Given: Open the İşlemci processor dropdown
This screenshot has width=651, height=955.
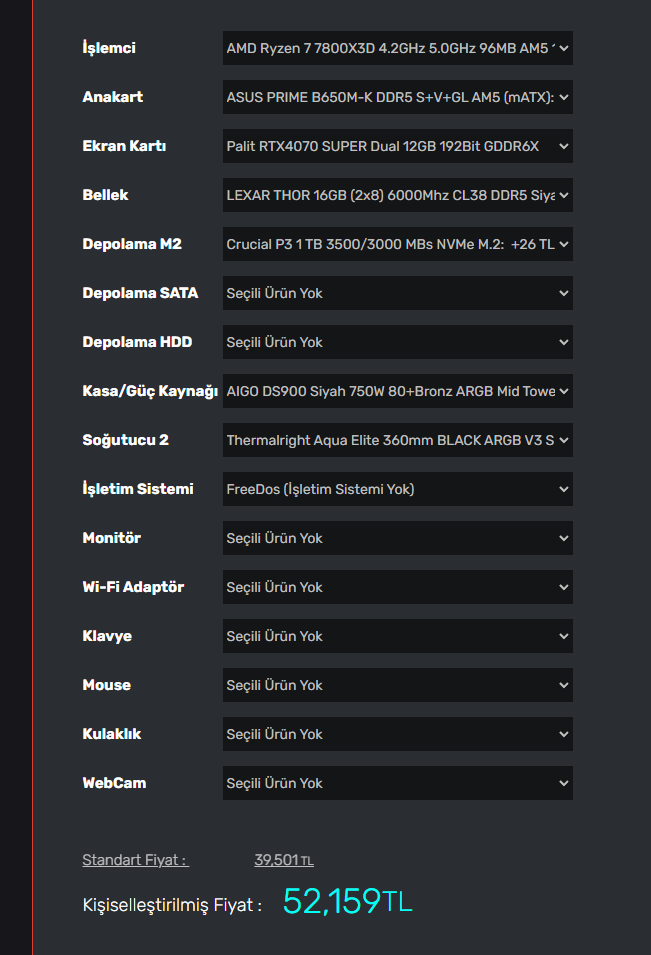Looking at the screenshot, I should (x=397, y=48).
